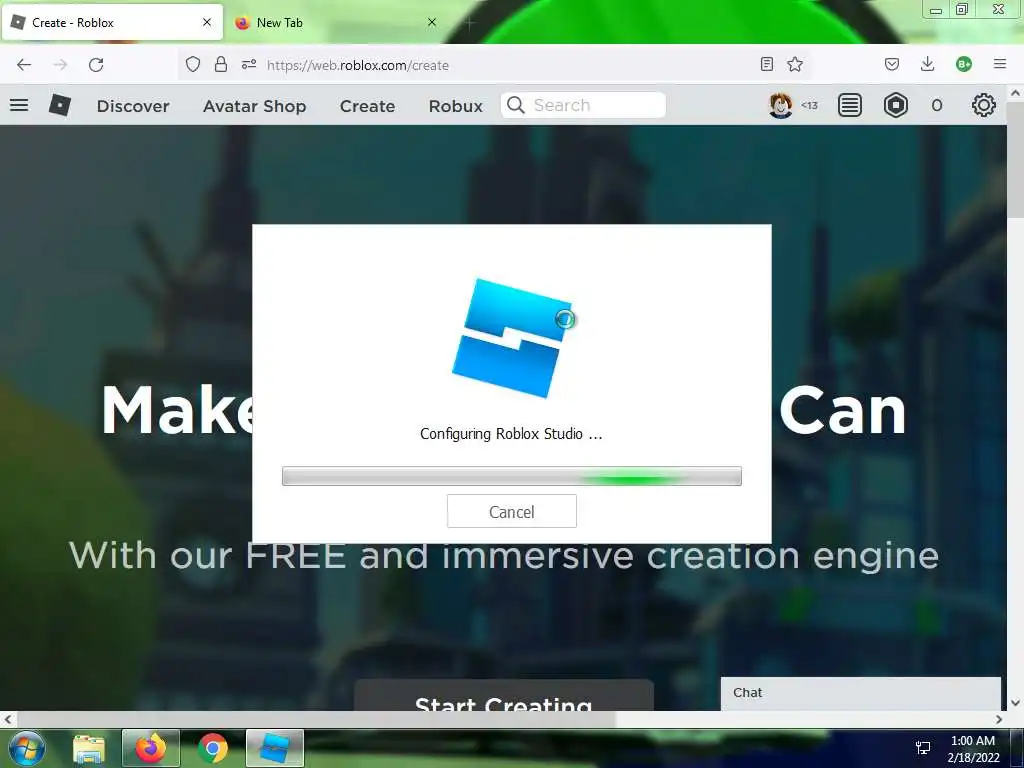The width and height of the screenshot is (1024, 768).
Task: Bookmark this page with the star icon
Action: [795, 64]
